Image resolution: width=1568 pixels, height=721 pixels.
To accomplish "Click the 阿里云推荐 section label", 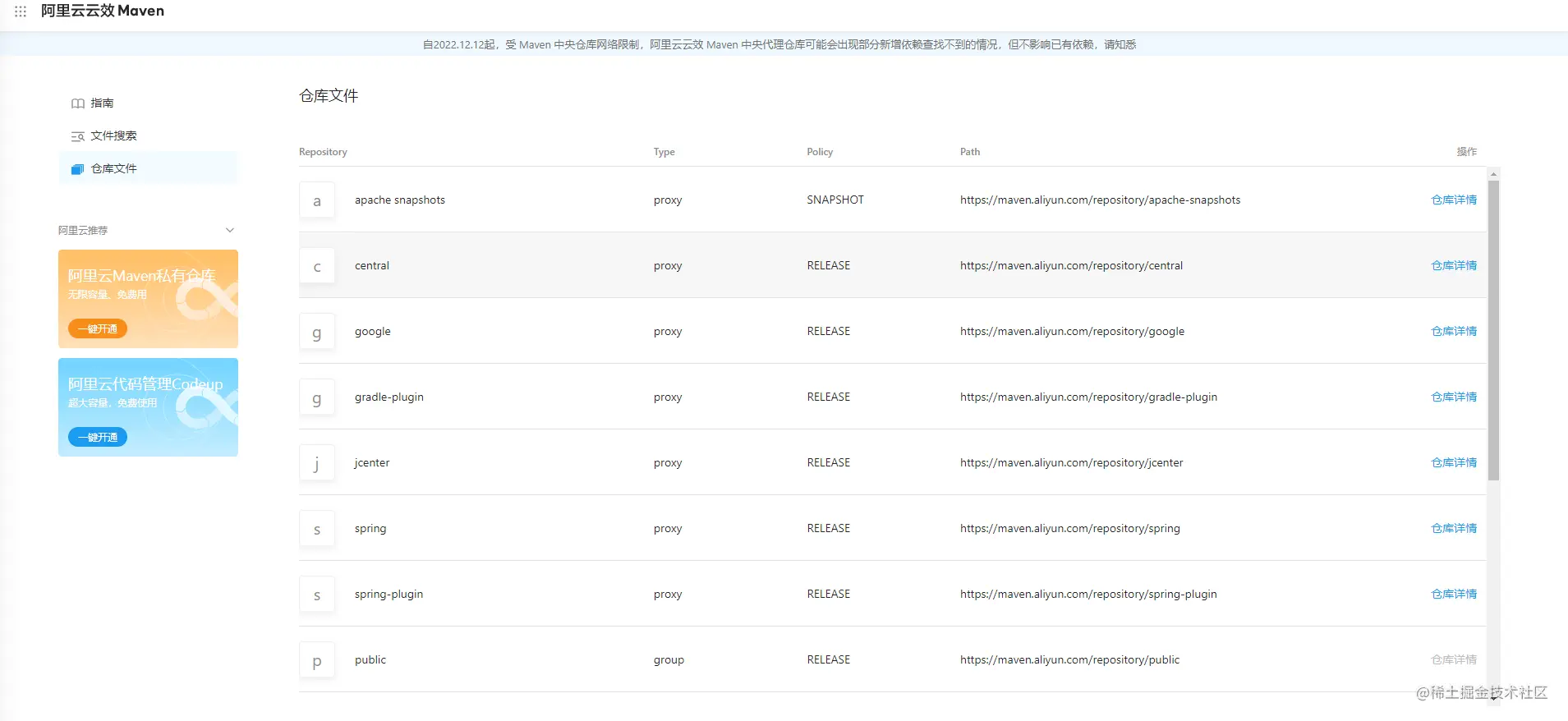I will 83,230.
